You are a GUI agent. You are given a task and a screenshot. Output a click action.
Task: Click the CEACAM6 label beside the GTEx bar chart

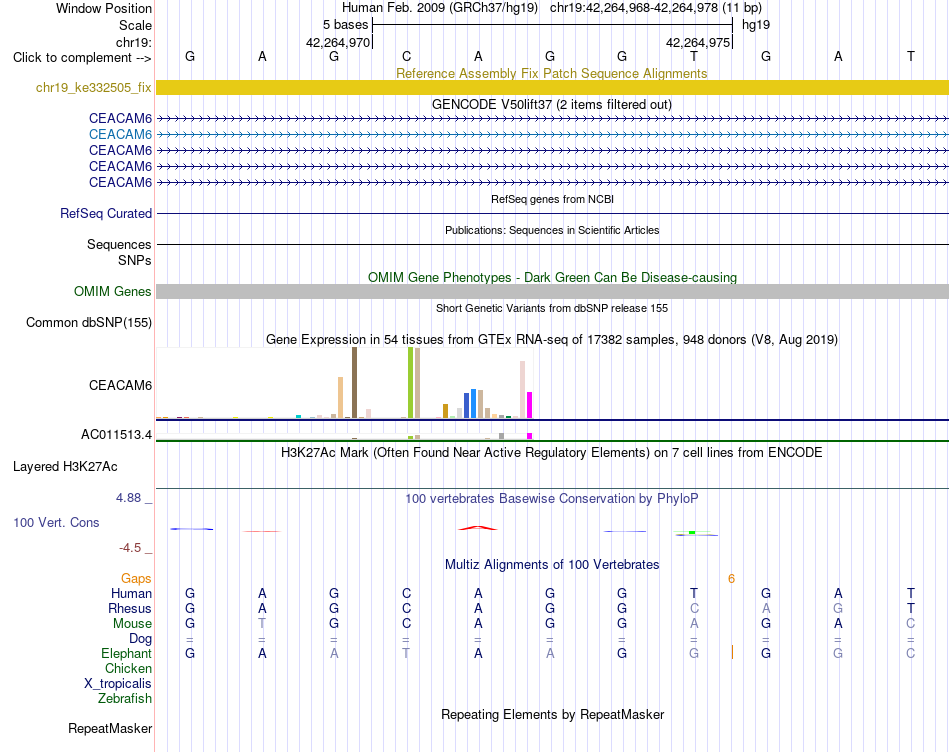(120, 385)
